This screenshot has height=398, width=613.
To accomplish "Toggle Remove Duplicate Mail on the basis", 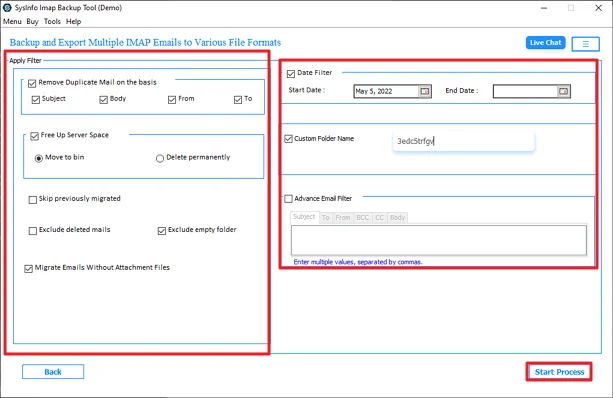I will 32,83.
